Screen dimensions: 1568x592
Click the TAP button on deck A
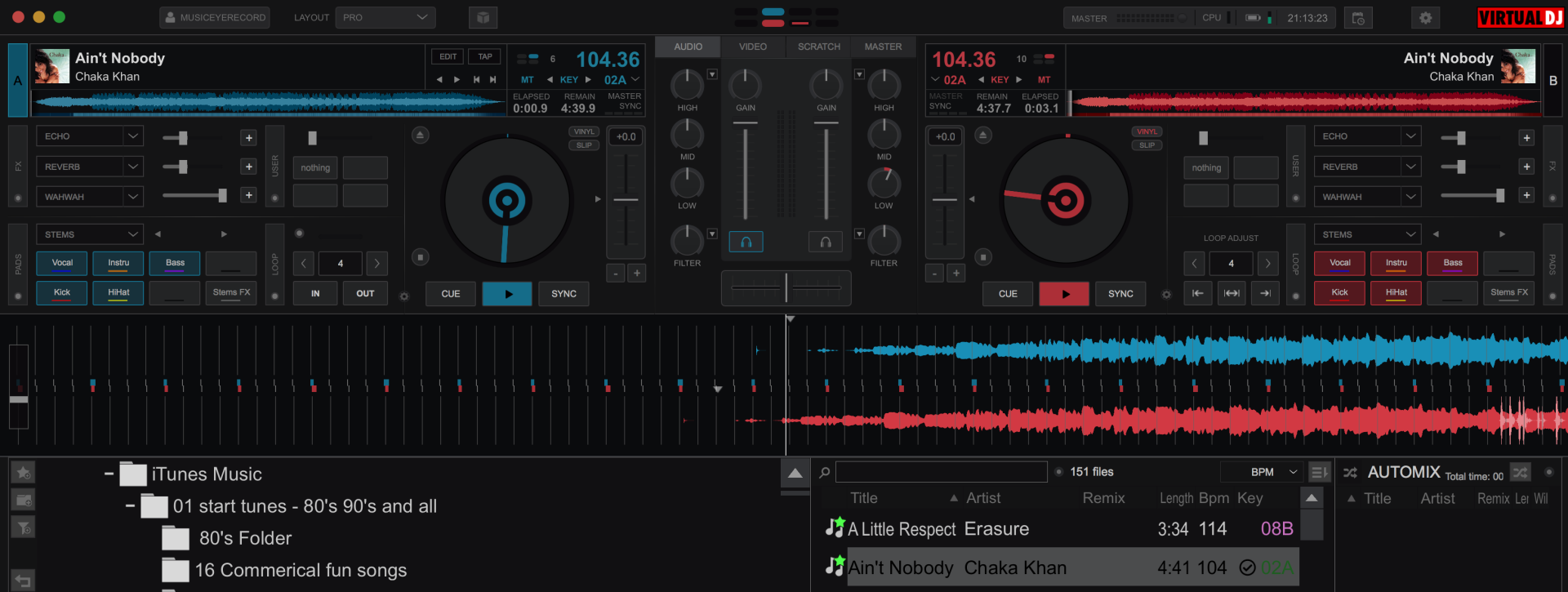click(x=485, y=56)
